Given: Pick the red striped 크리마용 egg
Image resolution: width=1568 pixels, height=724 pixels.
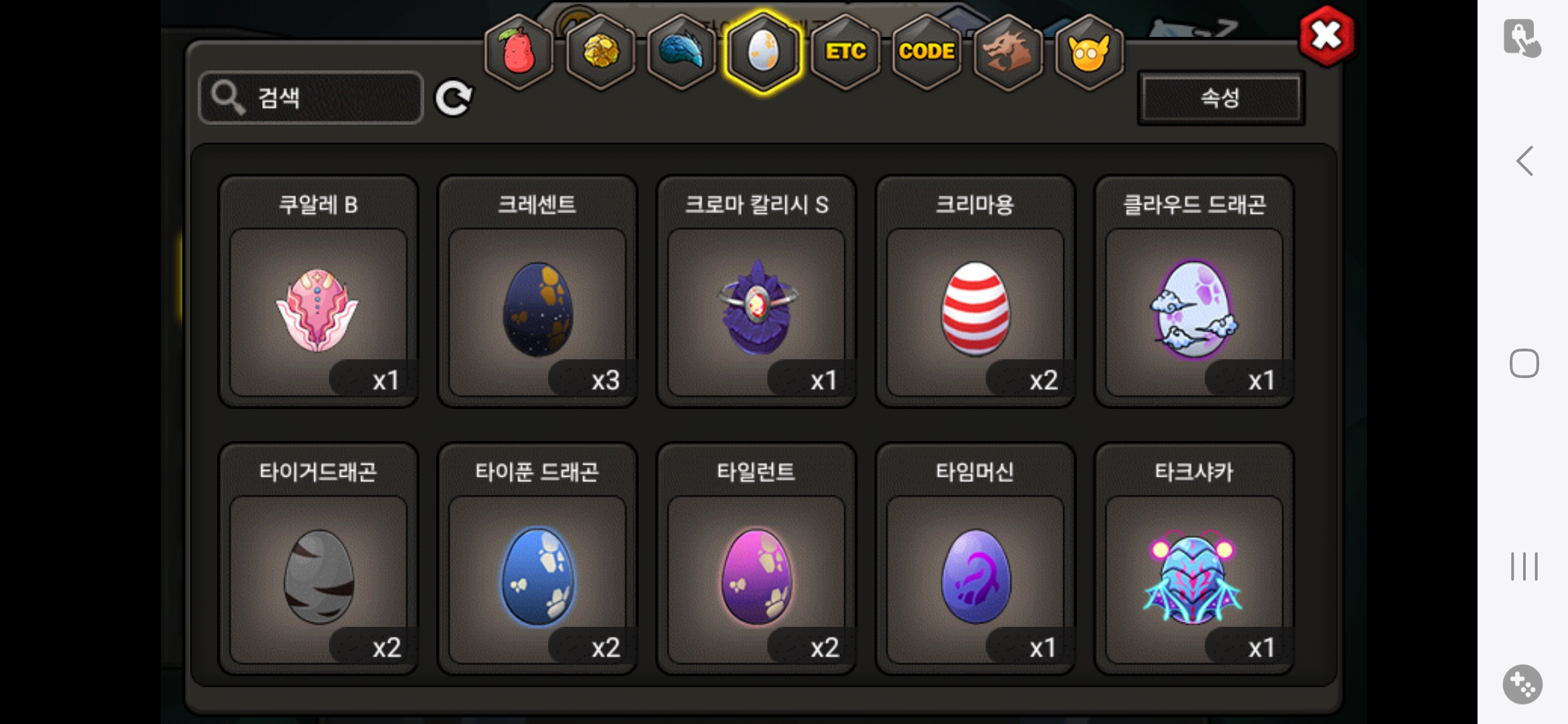Looking at the screenshot, I should coord(975,291).
